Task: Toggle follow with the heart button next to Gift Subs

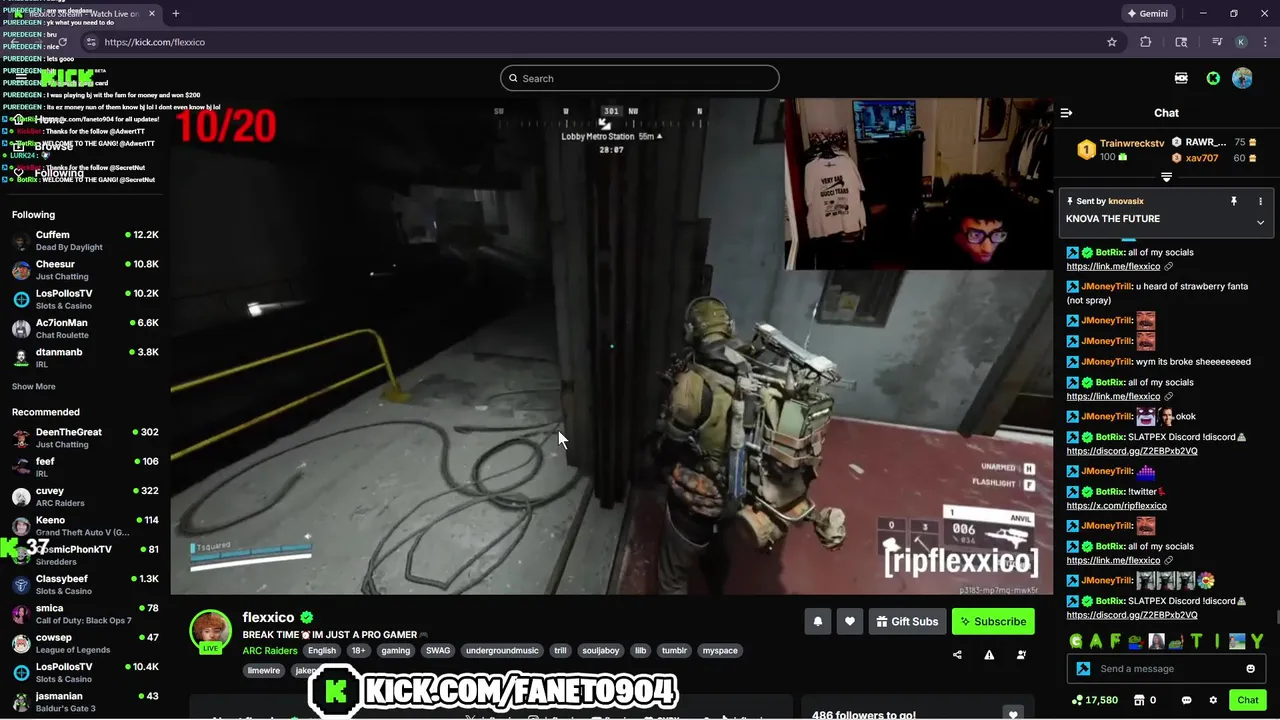Action: [x=850, y=621]
